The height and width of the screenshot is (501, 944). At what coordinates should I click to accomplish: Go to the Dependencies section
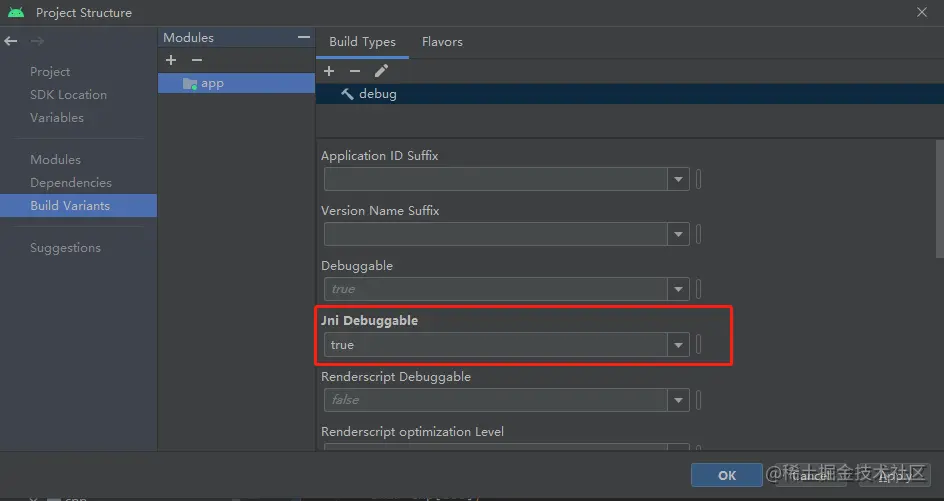pos(71,183)
